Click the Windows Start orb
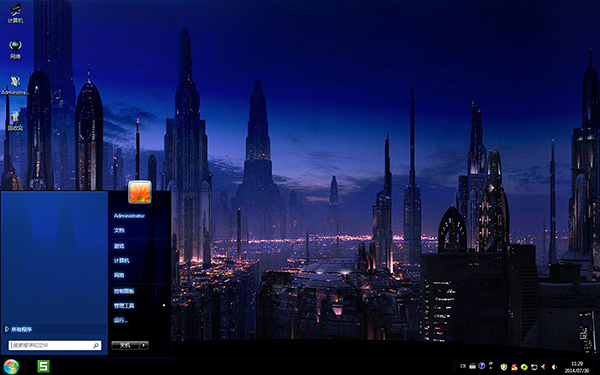Screen dimensions: 600x375 point(11,366)
